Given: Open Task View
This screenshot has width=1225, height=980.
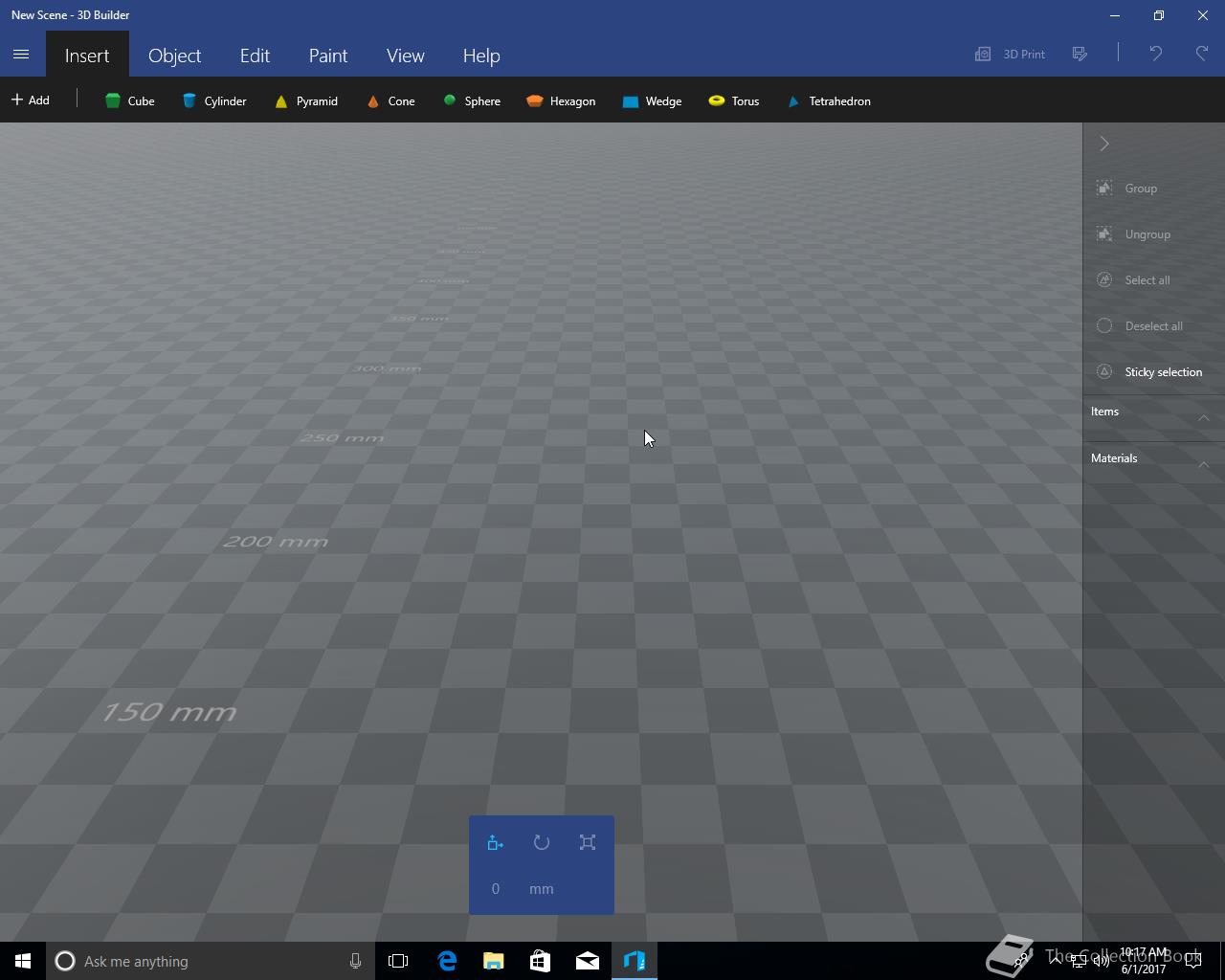Looking at the screenshot, I should click(398, 961).
